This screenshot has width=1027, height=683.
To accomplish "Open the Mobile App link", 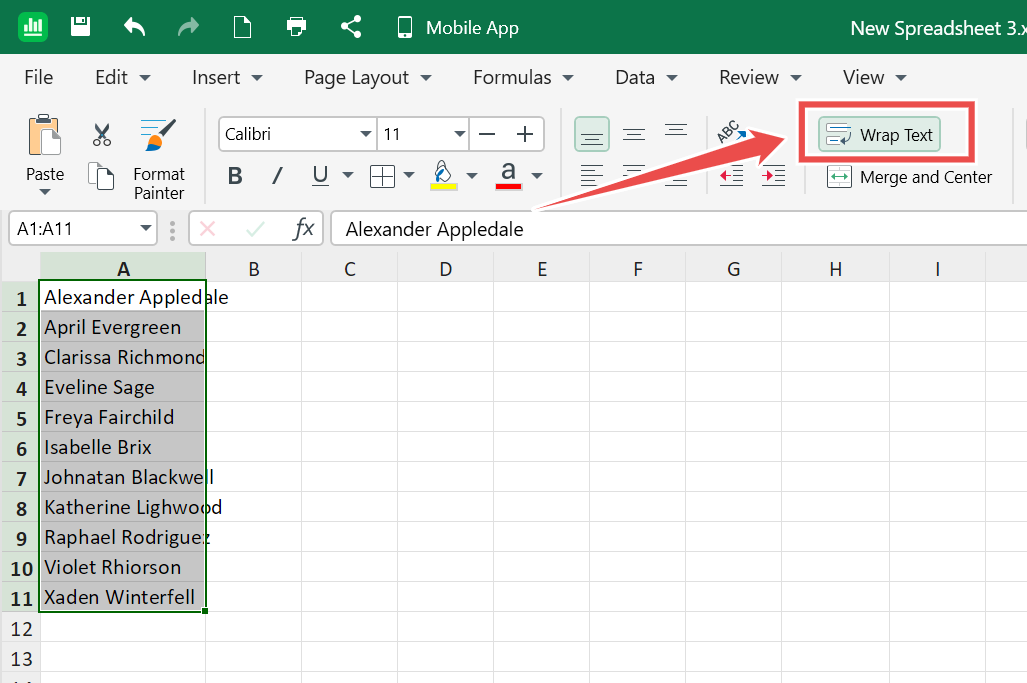I will 458,28.
